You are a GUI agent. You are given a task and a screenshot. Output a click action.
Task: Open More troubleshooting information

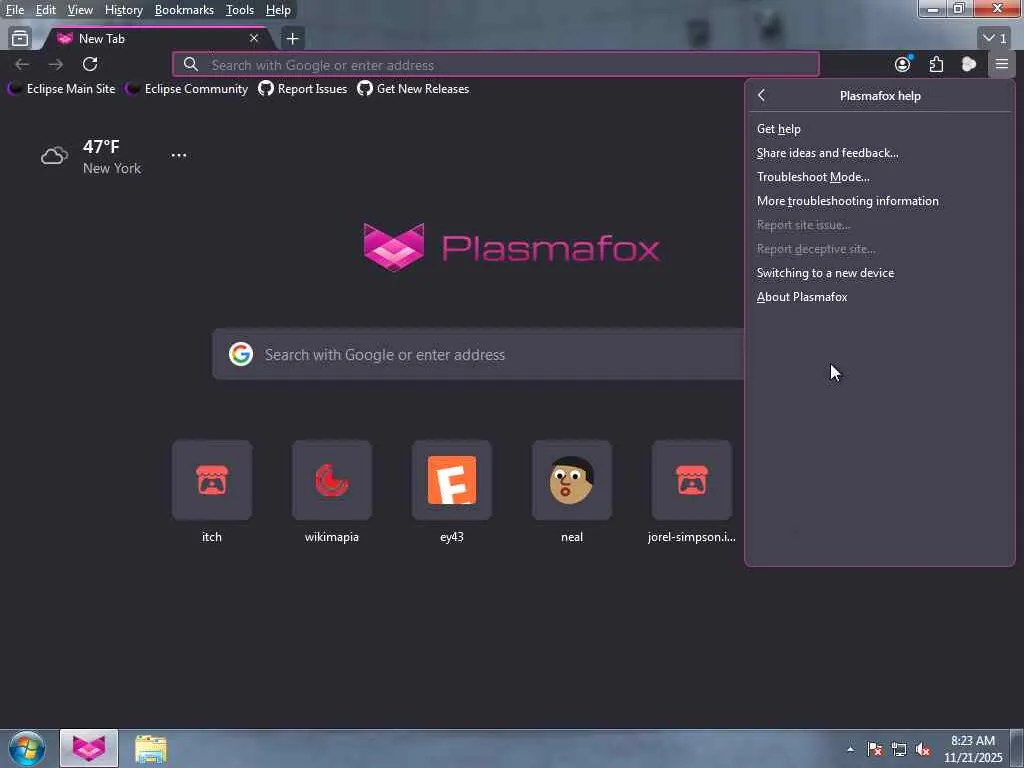coord(880,201)
